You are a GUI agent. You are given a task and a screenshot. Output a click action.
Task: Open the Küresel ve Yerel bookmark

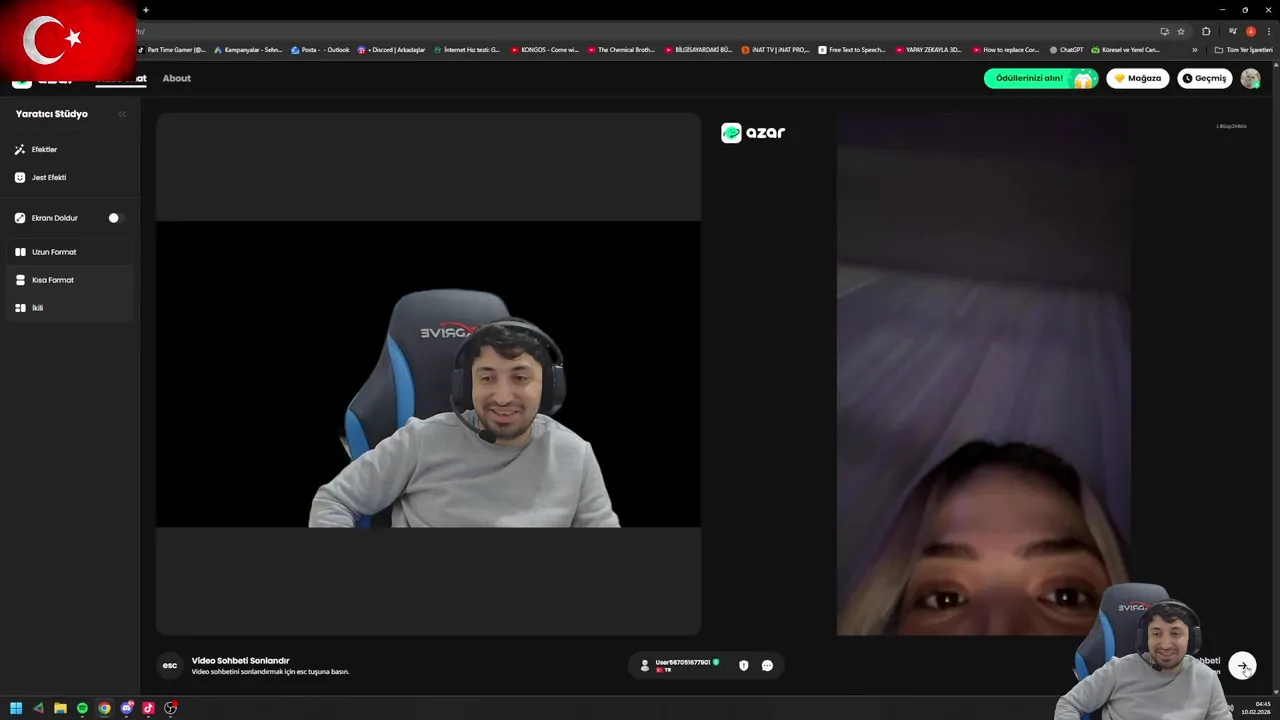pyautogui.click(x=1126, y=50)
